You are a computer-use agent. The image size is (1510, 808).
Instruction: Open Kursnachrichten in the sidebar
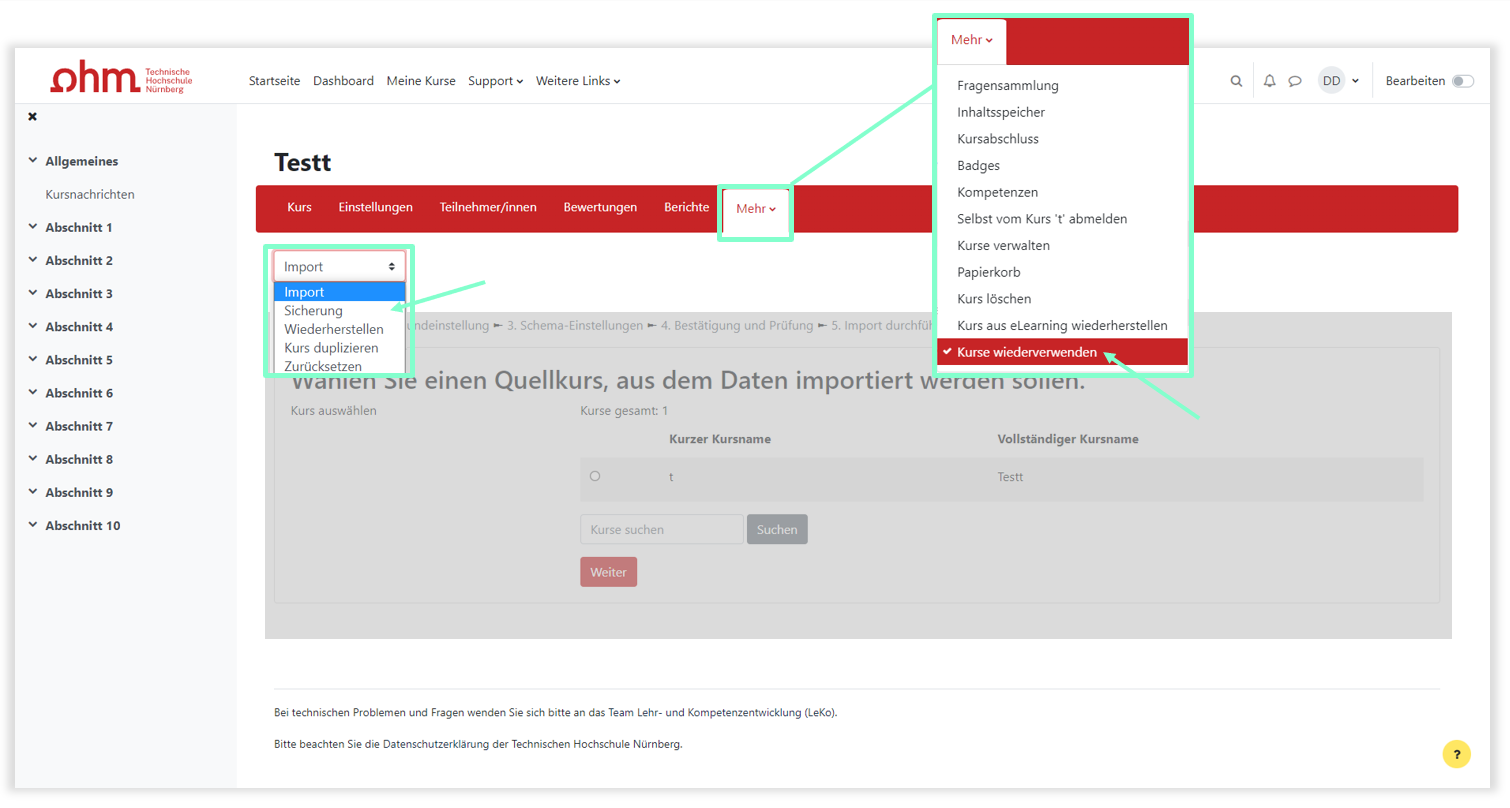click(x=90, y=195)
